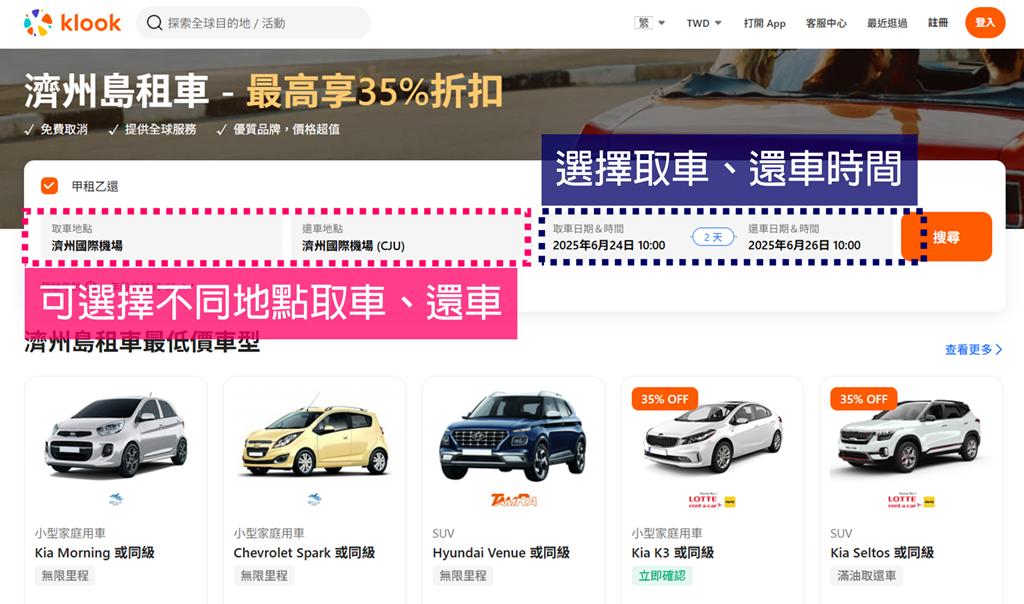Click the 搜尋 search button
The height and width of the screenshot is (604, 1024).
pyautogui.click(x=946, y=237)
